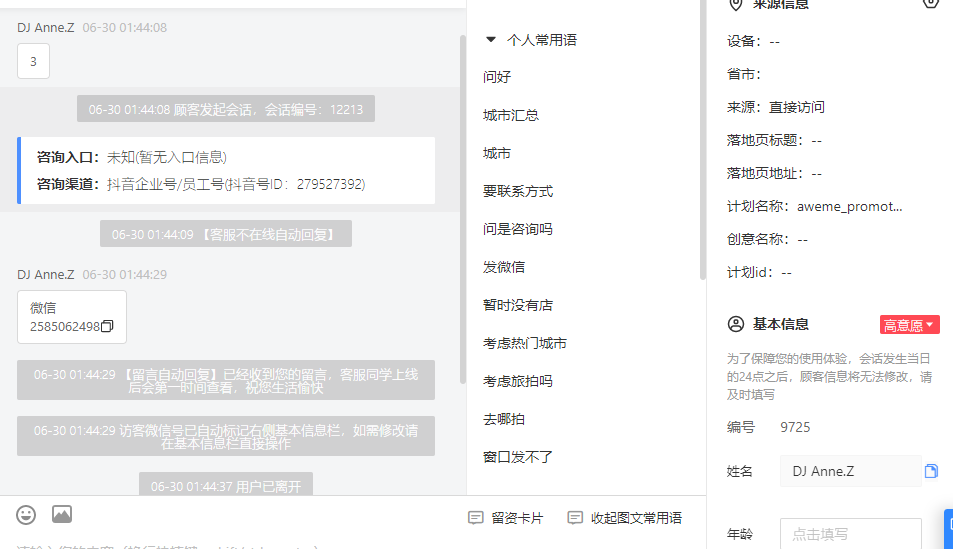Click the 咨询渠道 抖音企业号 info line
The image size is (953, 549).
[x=201, y=184]
